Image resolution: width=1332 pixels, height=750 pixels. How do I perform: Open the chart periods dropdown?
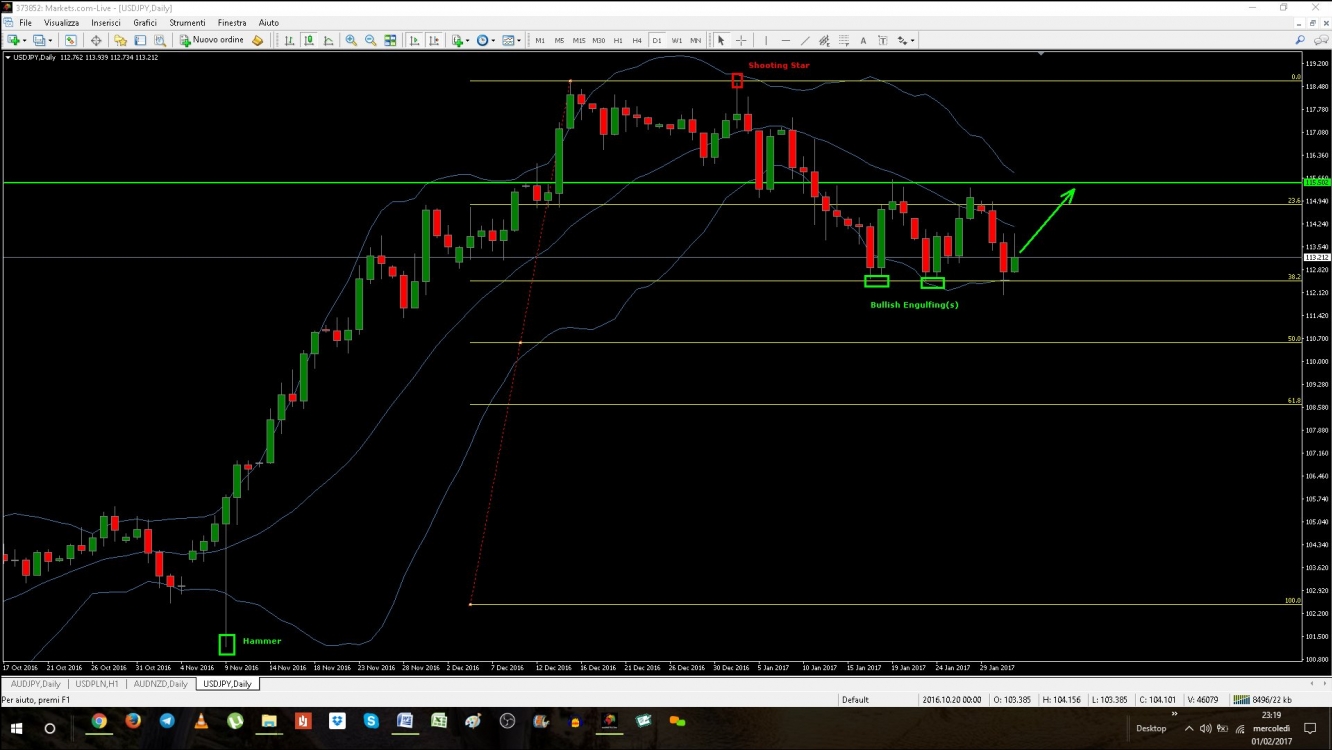(x=486, y=40)
